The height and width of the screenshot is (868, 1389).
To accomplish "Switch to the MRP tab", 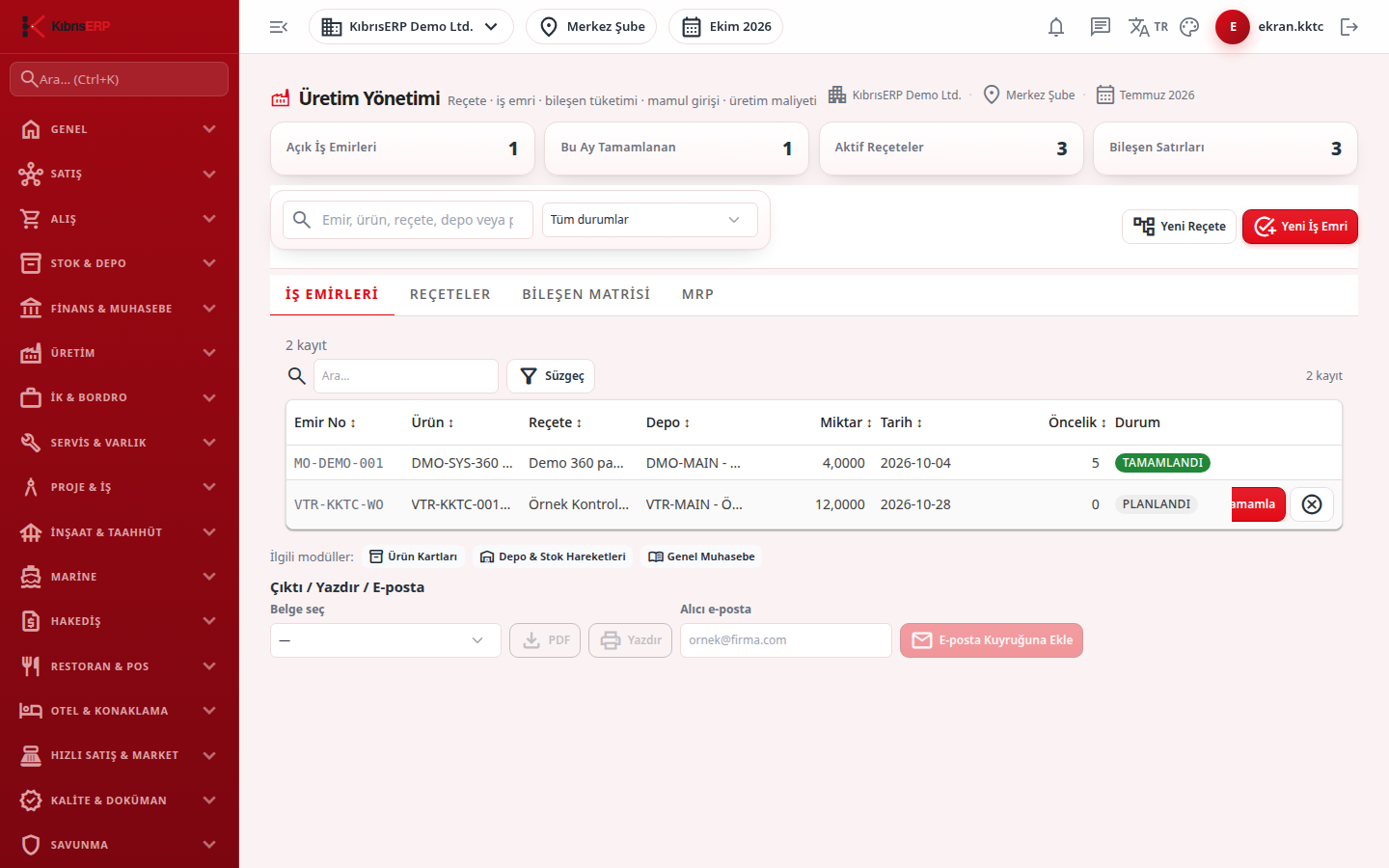I will coord(698,294).
